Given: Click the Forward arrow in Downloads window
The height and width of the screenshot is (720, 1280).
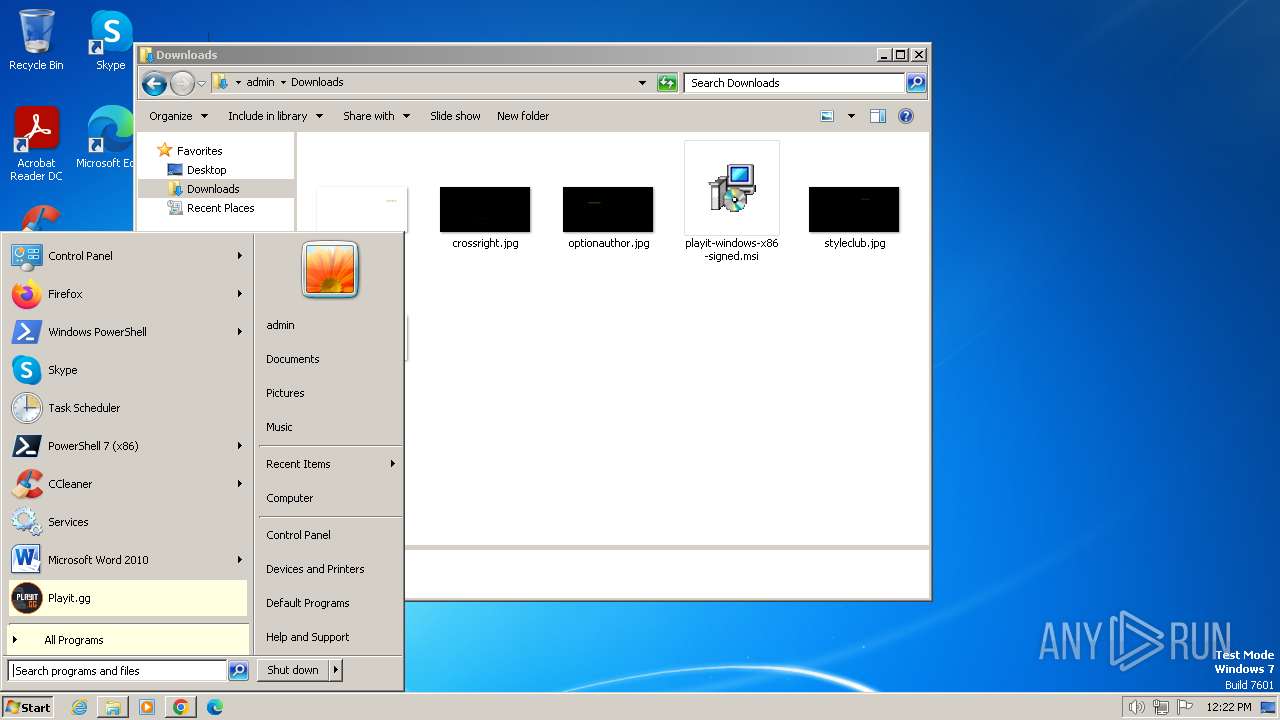Looking at the screenshot, I should pyautogui.click(x=182, y=83).
